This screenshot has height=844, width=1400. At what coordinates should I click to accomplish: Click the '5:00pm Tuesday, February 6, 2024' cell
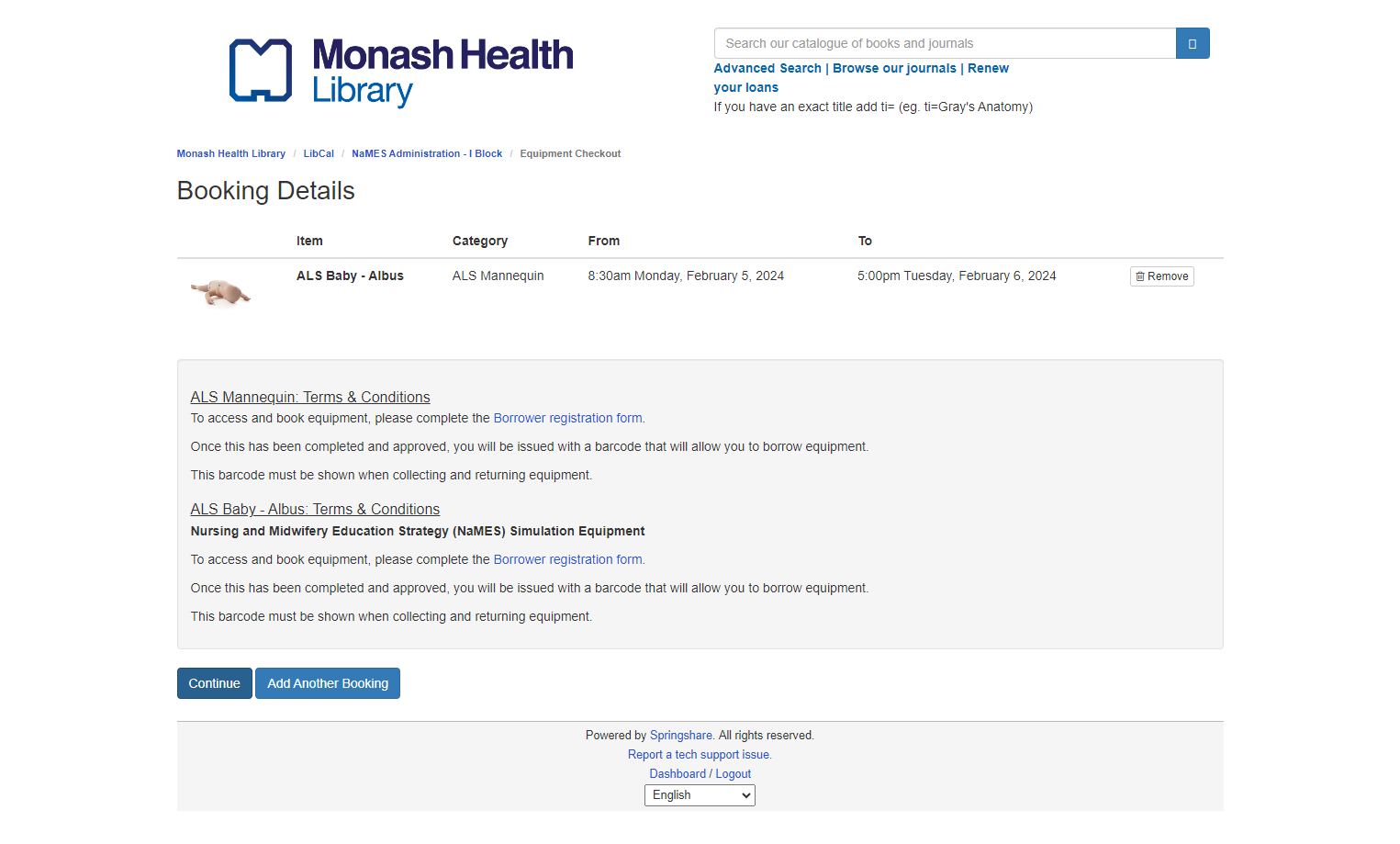click(x=957, y=276)
